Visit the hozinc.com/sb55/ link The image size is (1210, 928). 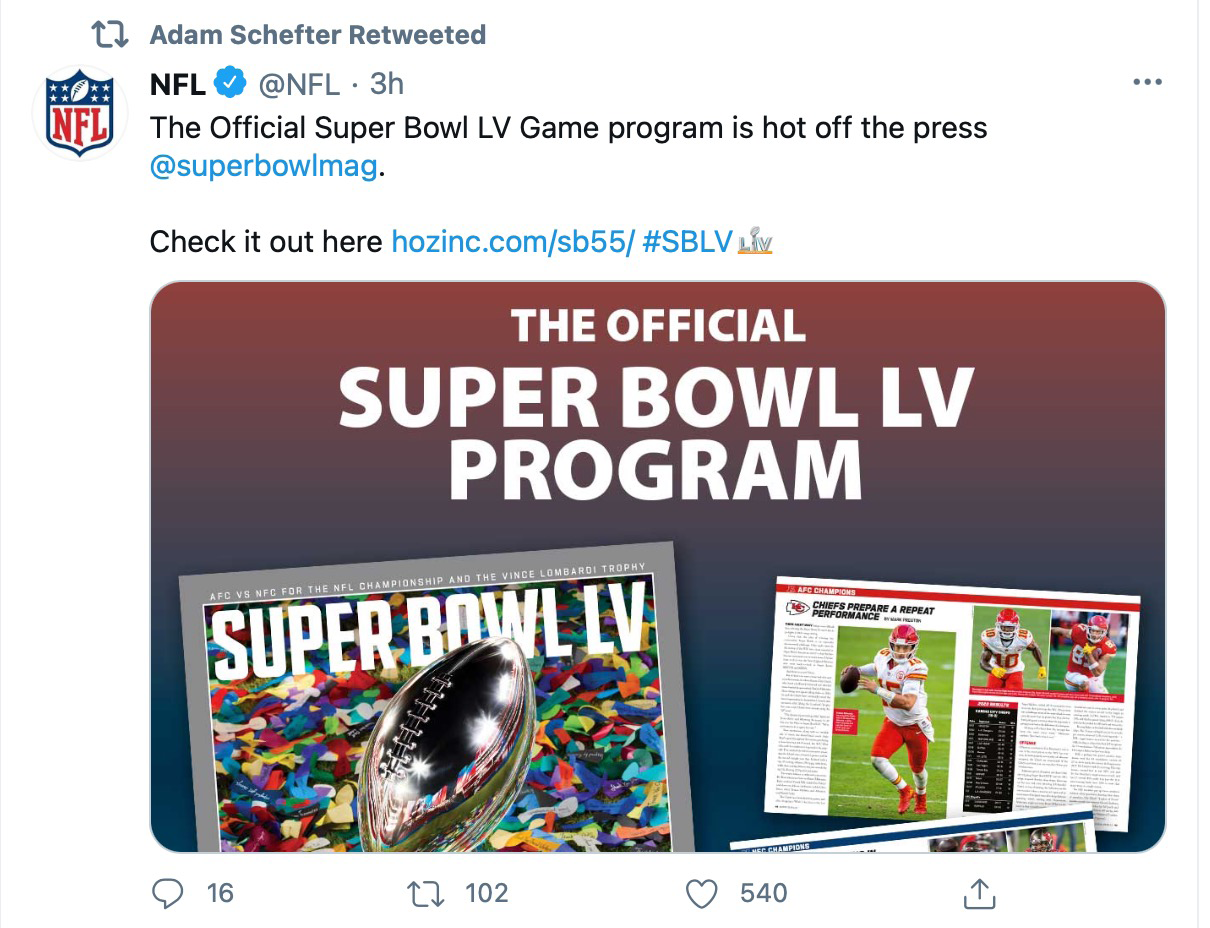tap(513, 242)
